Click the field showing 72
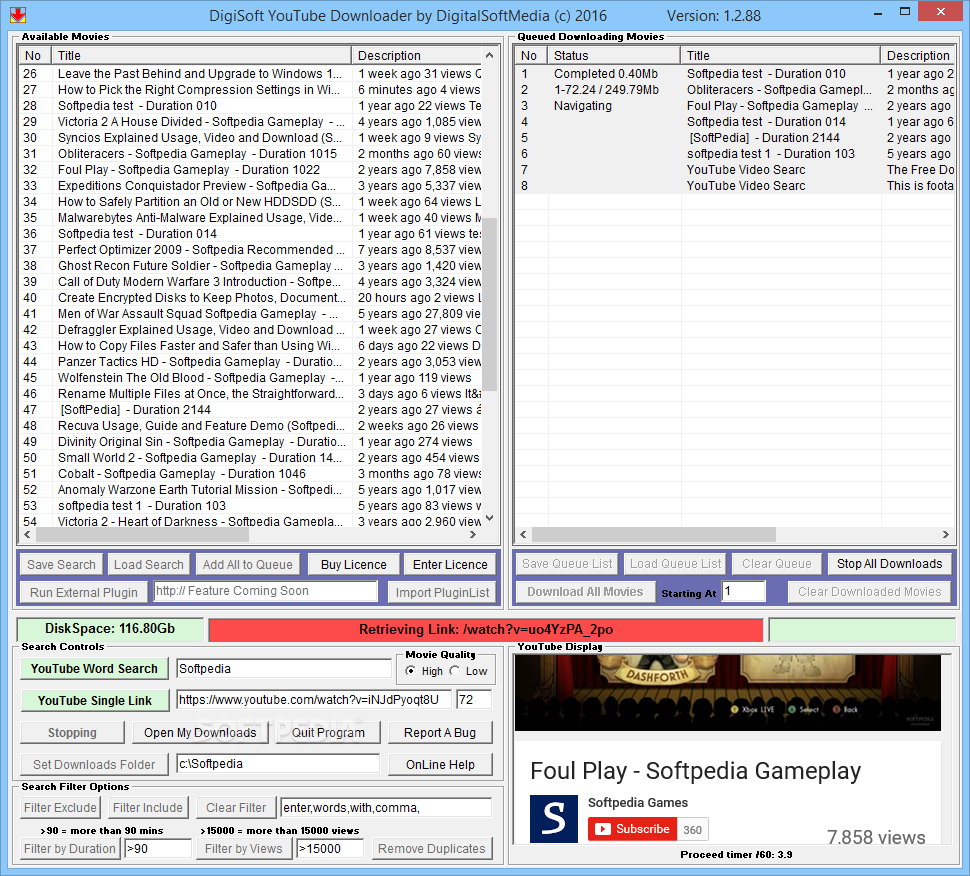The width and height of the screenshot is (970, 876). 474,700
